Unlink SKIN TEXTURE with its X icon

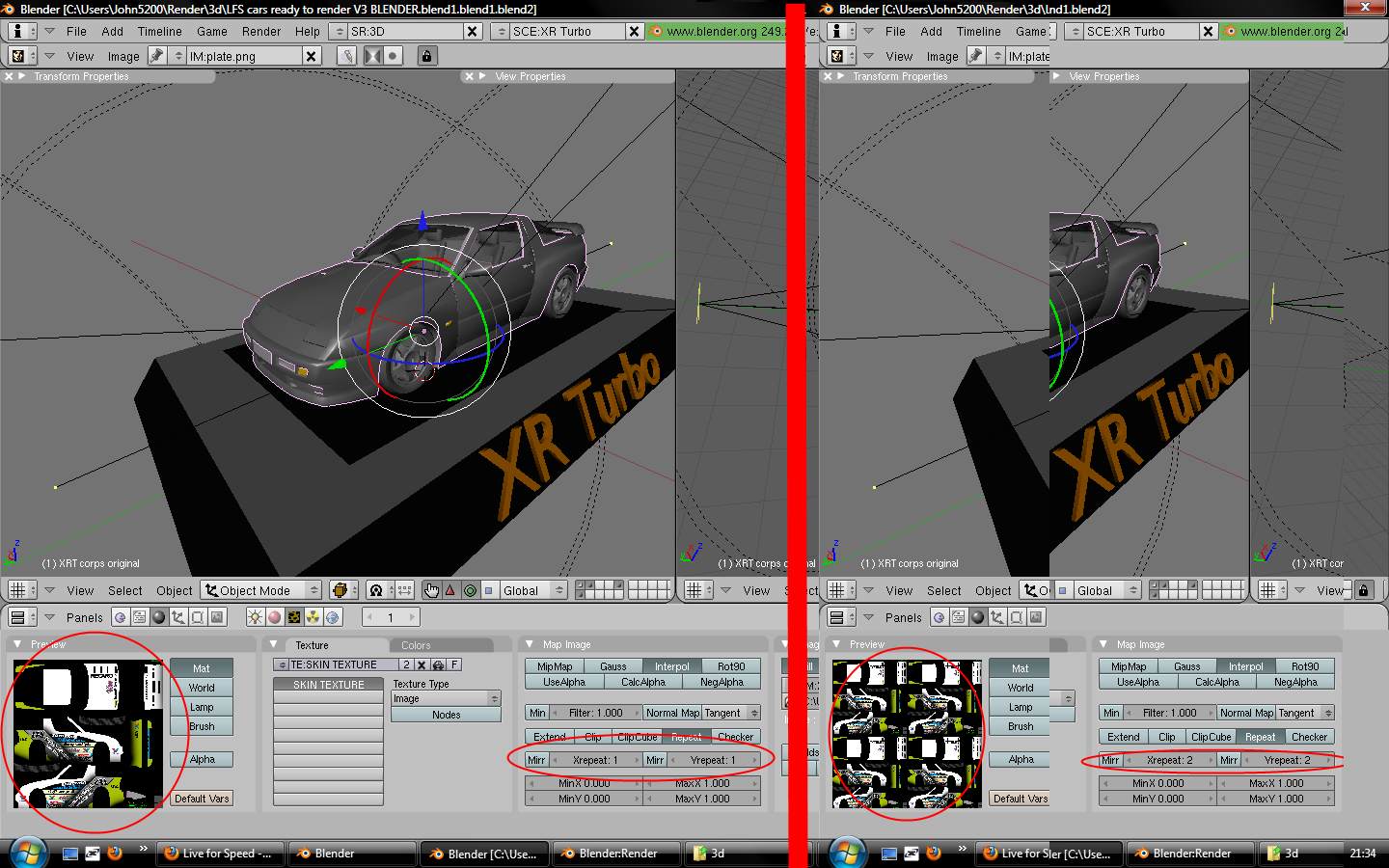tap(422, 665)
